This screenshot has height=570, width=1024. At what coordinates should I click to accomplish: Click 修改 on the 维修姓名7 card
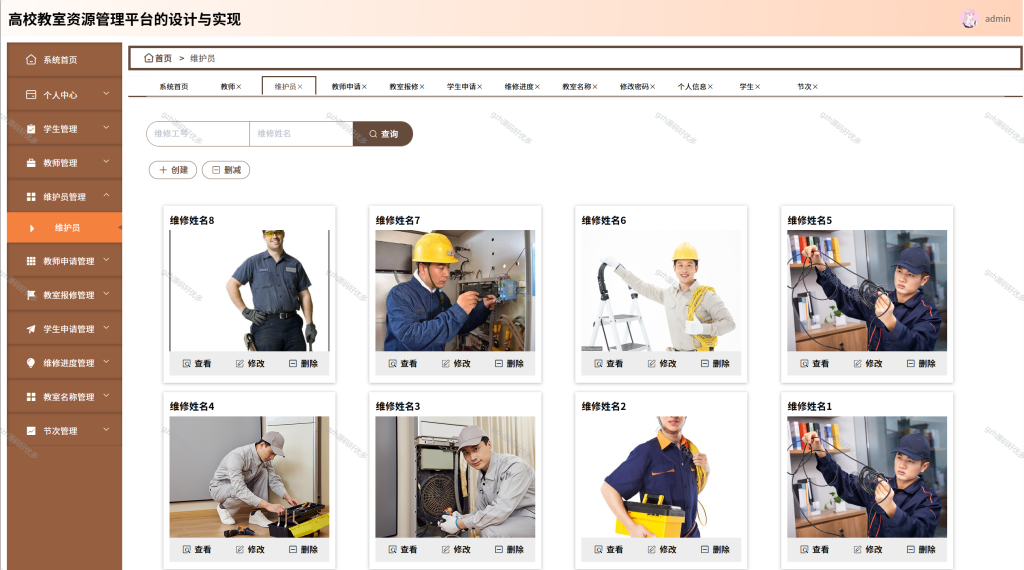pos(455,364)
